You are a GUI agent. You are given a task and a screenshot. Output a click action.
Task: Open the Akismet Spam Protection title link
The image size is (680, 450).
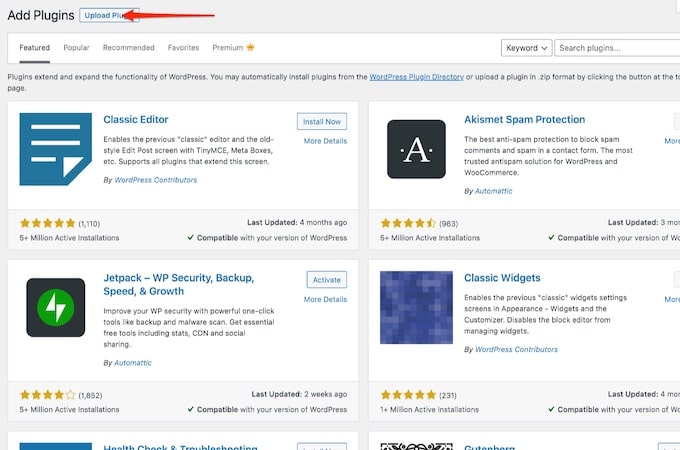pyautogui.click(x=524, y=119)
